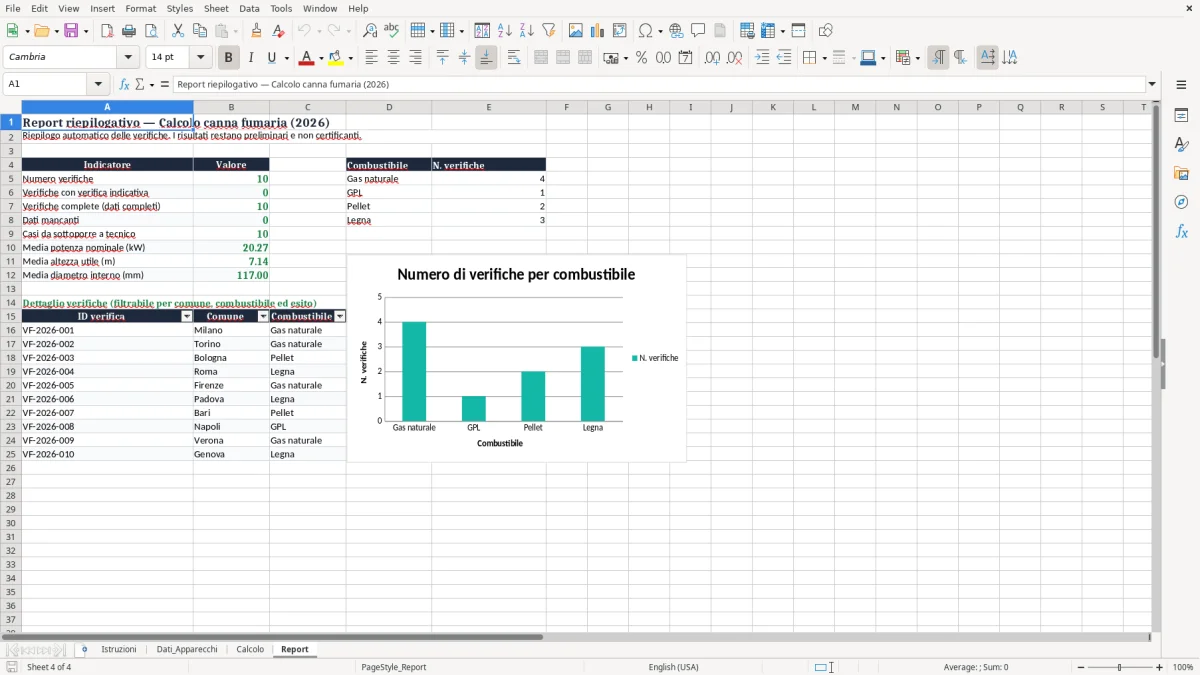Click the Insert Chart icon
Viewport: 1200px width, 675px height.
click(598, 31)
